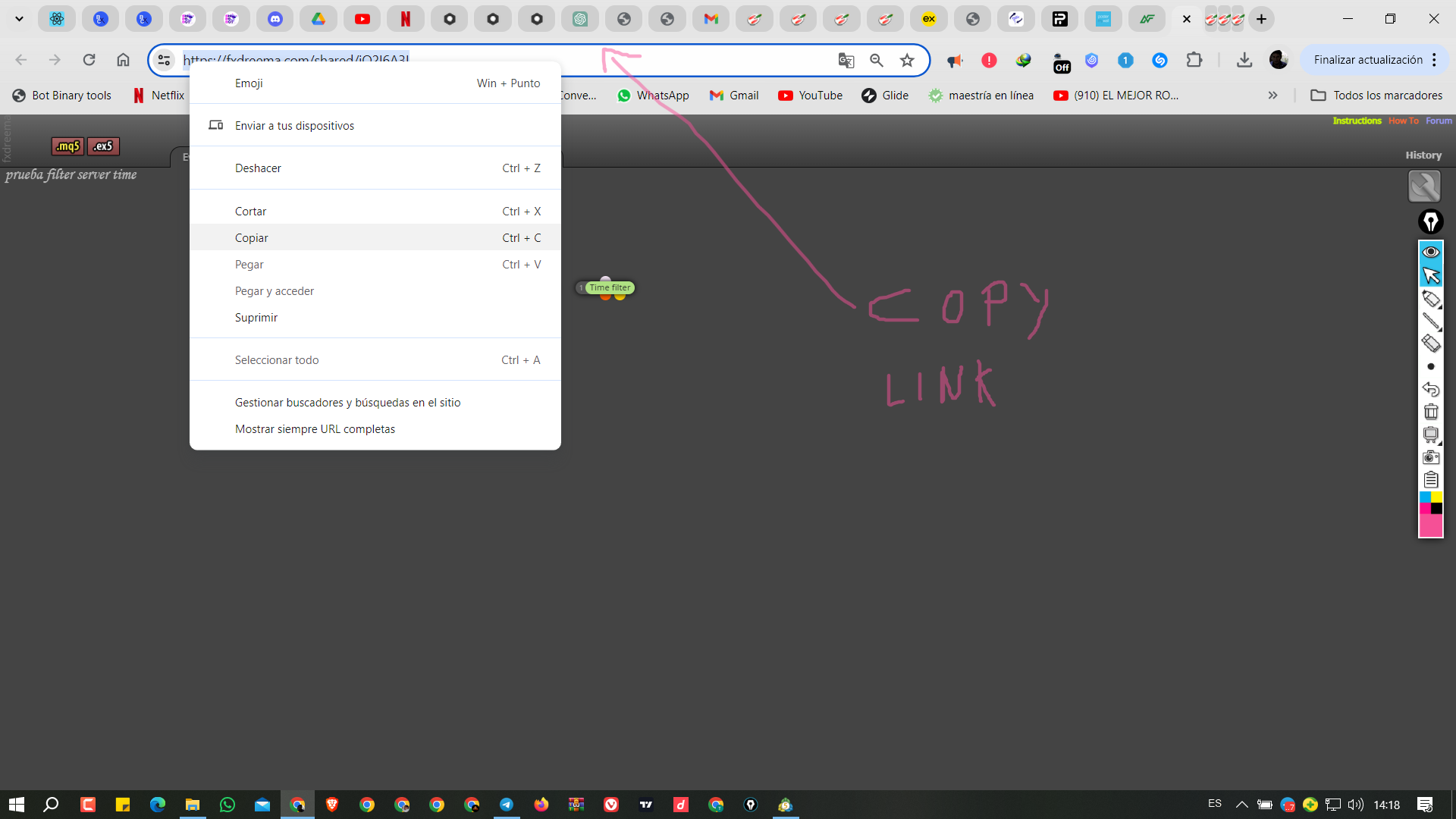Click Enviar a tus dispositivos
1456x819 pixels.
point(375,125)
